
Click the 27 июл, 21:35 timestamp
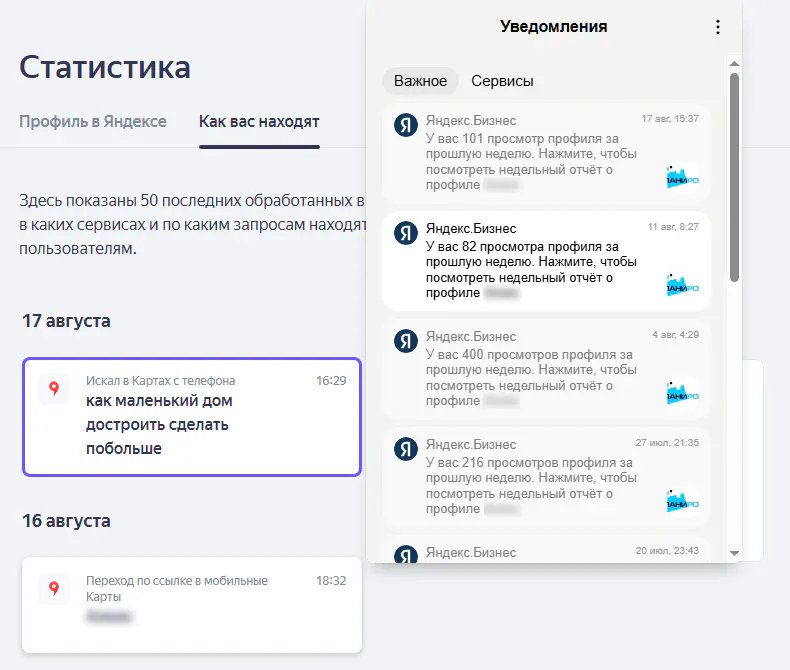pyautogui.click(x=667, y=443)
